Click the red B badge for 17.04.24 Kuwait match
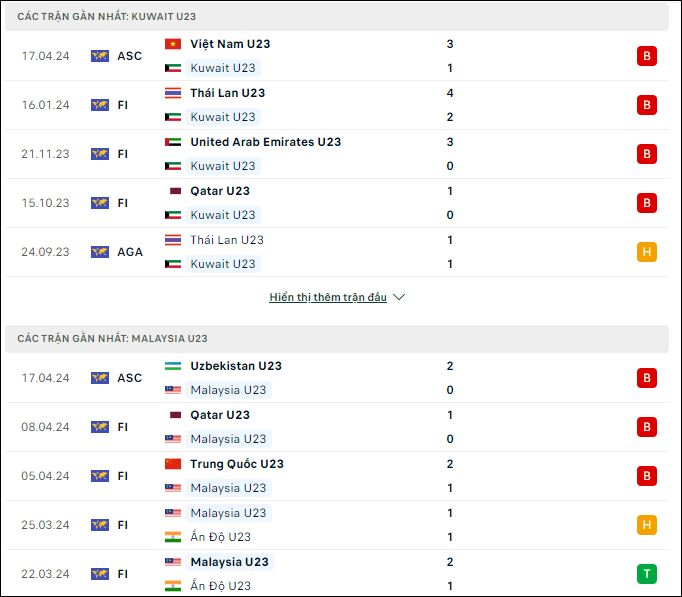This screenshot has width=682, height=597. click(x=646, y=56)
